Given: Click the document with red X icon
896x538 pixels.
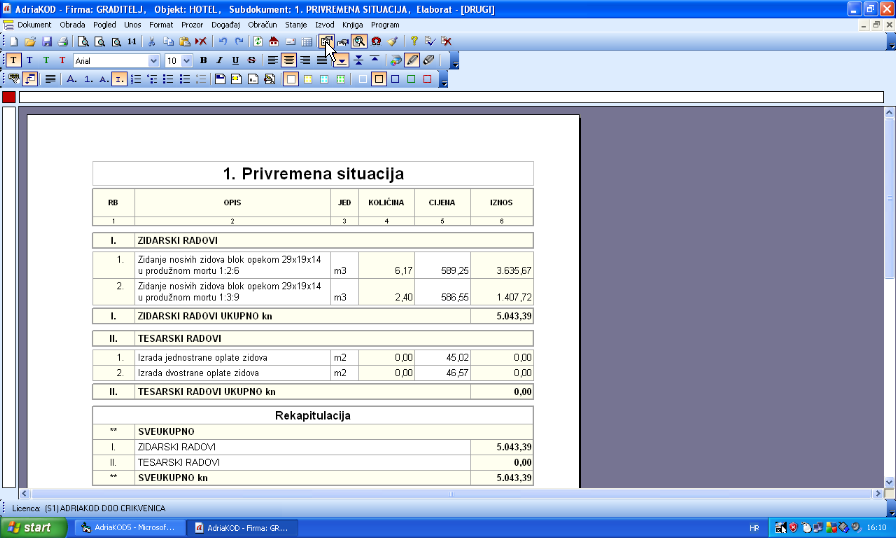Looking at the screenshot, I should (447, 42).
